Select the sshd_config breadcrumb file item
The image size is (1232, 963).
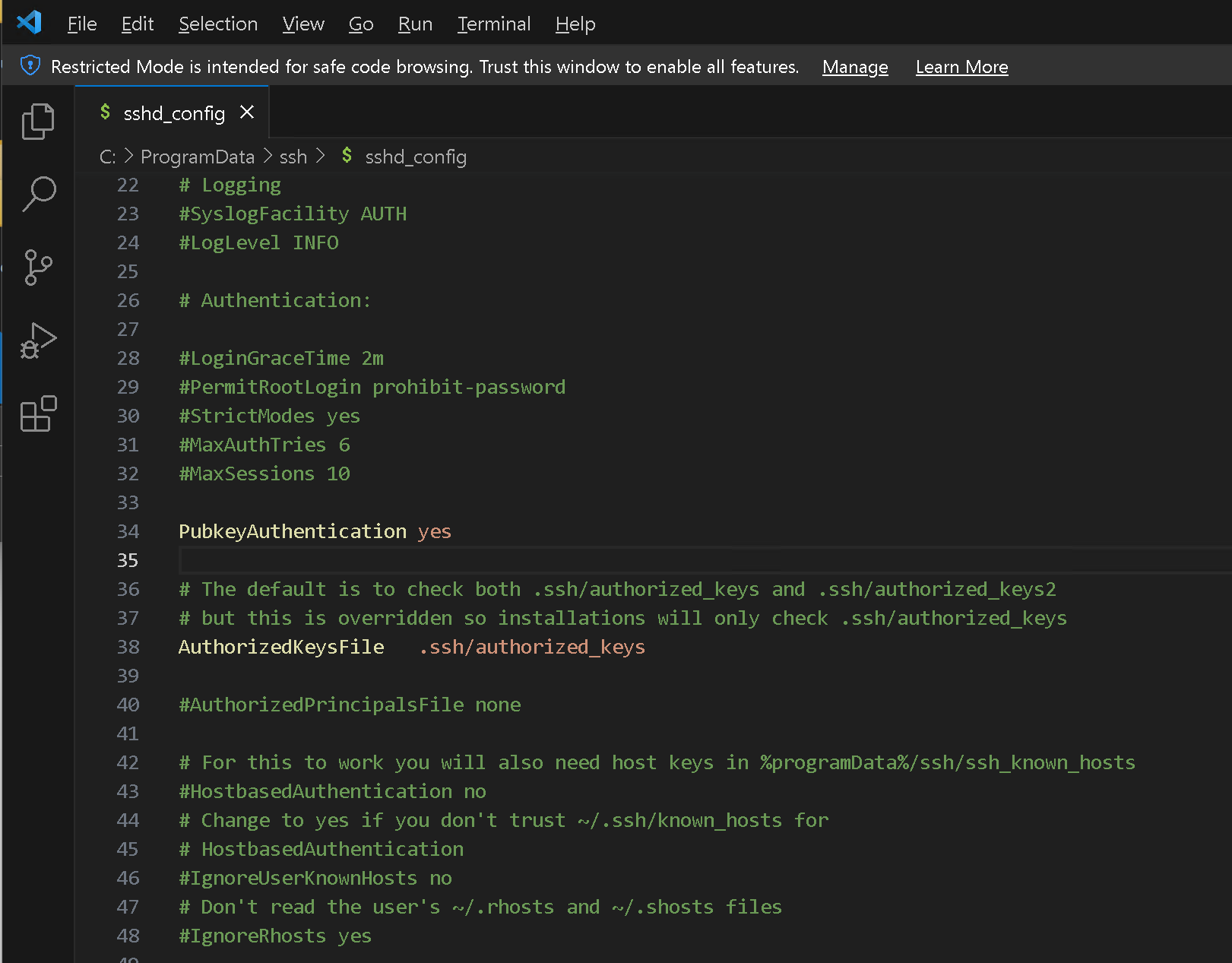tap(415, 157)
